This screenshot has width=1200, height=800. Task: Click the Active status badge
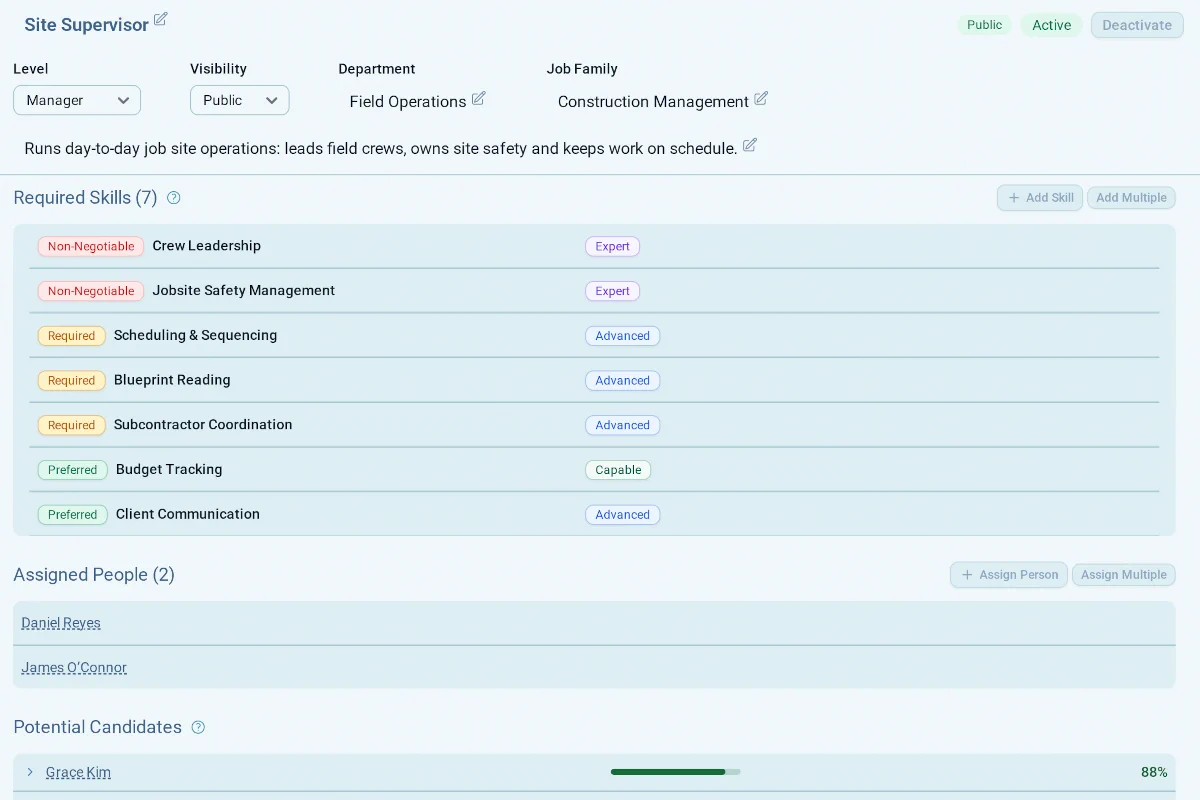pos(1052,25)
